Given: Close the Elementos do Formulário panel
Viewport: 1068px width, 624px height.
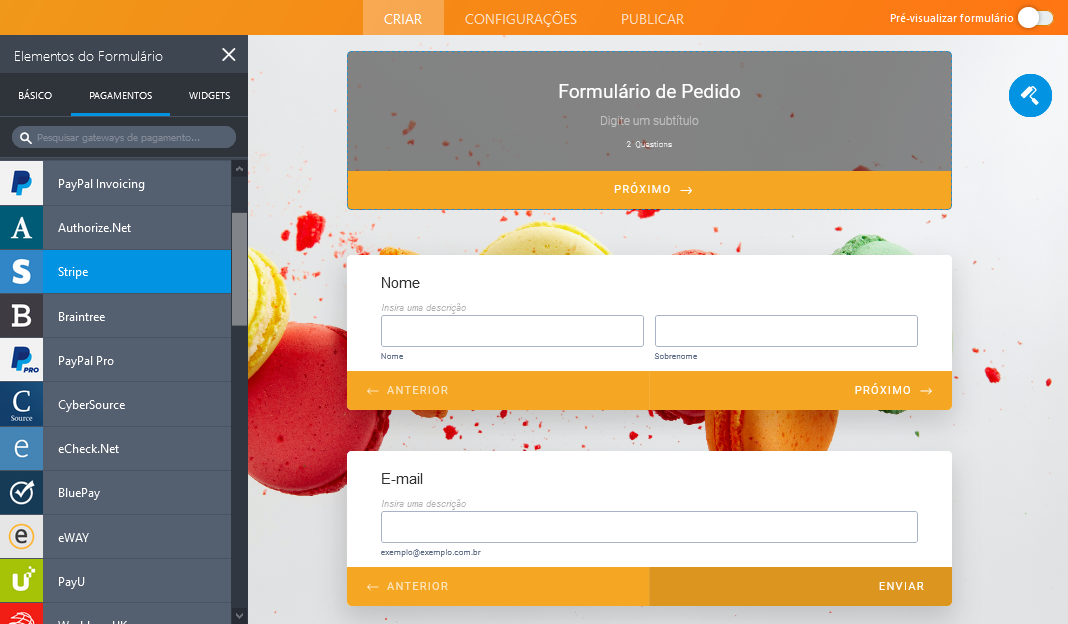Looking at the screenshot, I should 229,54.
